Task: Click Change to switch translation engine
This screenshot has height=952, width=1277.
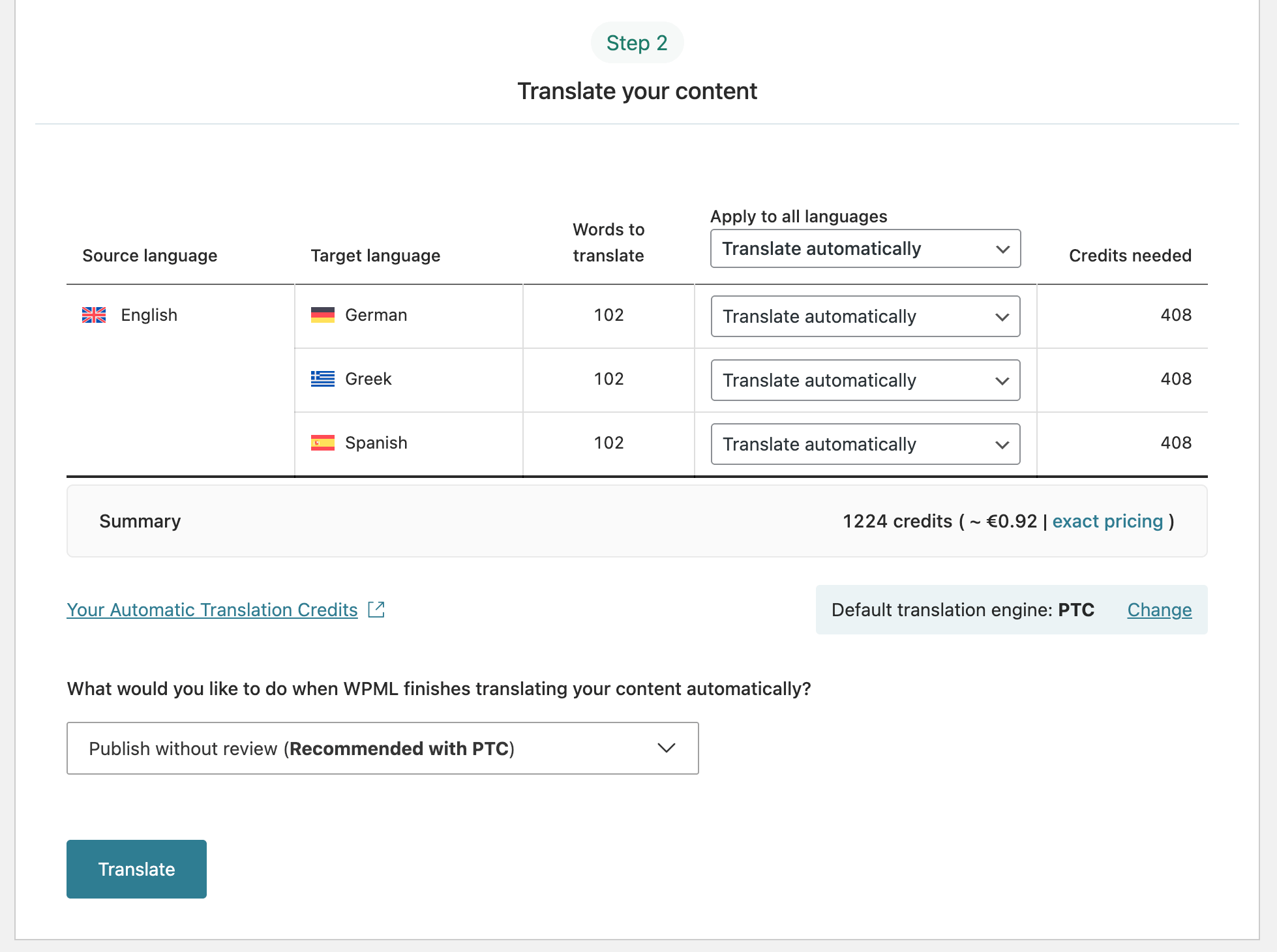Action: click(x=1159, y=610)
